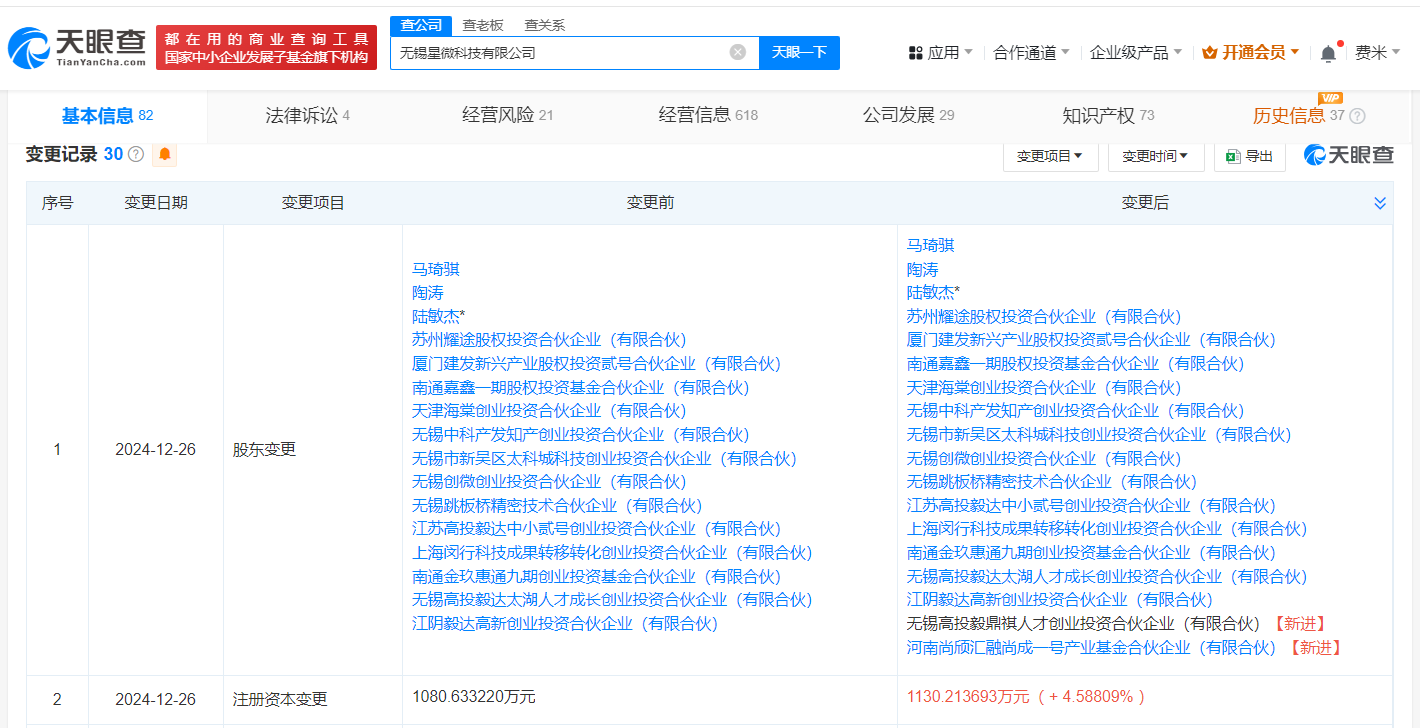
Task: Open 无锡市新吴区太科城 link in 变更后
Action: 1099,434
